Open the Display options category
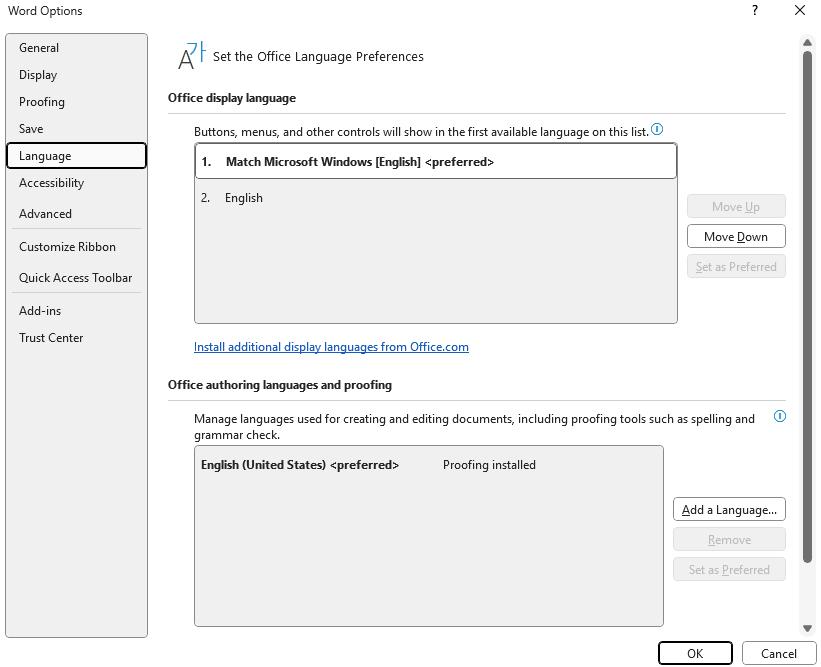The width and height of the screenshot is (821, 667). pyautogui.click(x=76, y=75)
